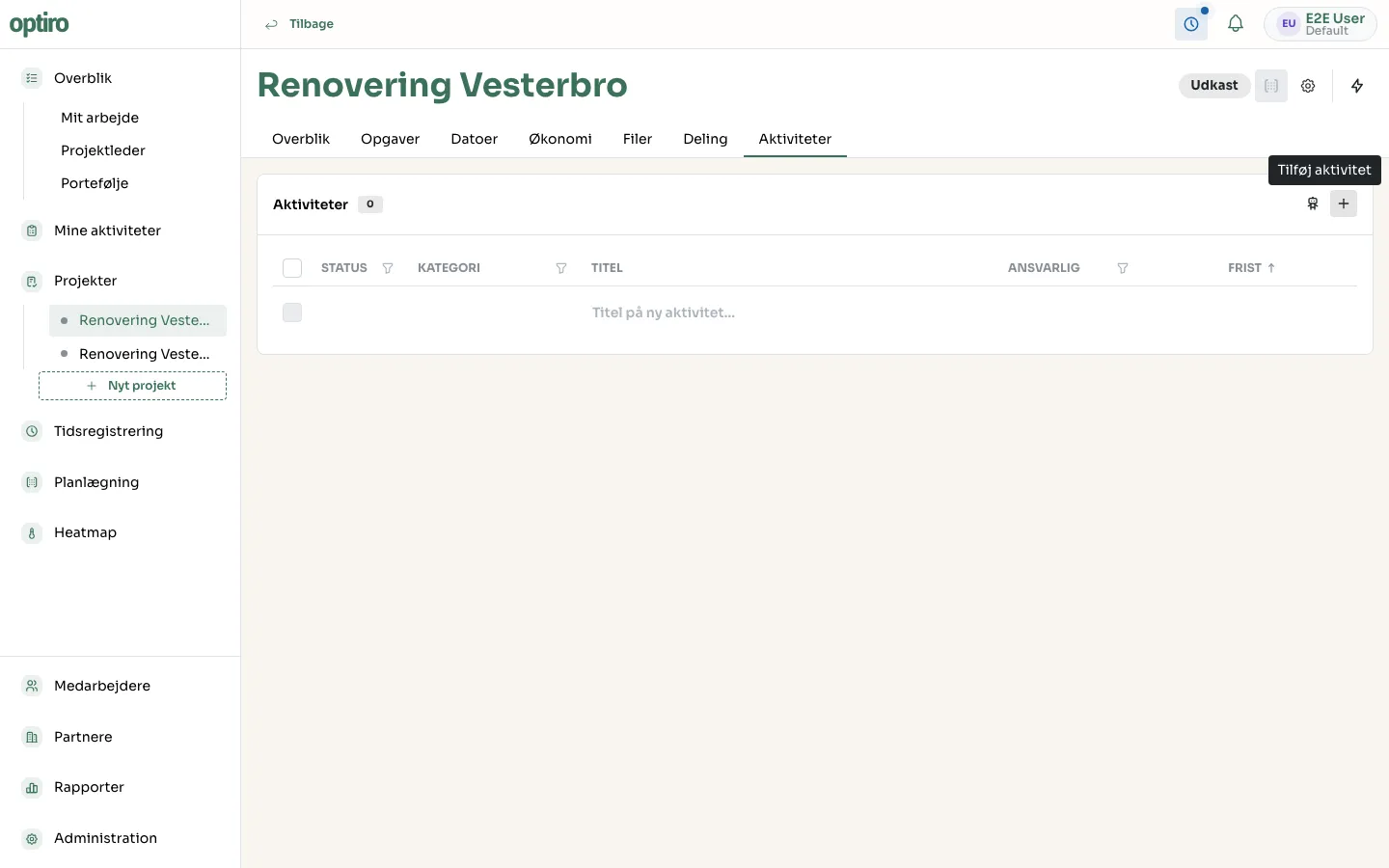Open Partnere in the sidebar

point(83,737)
